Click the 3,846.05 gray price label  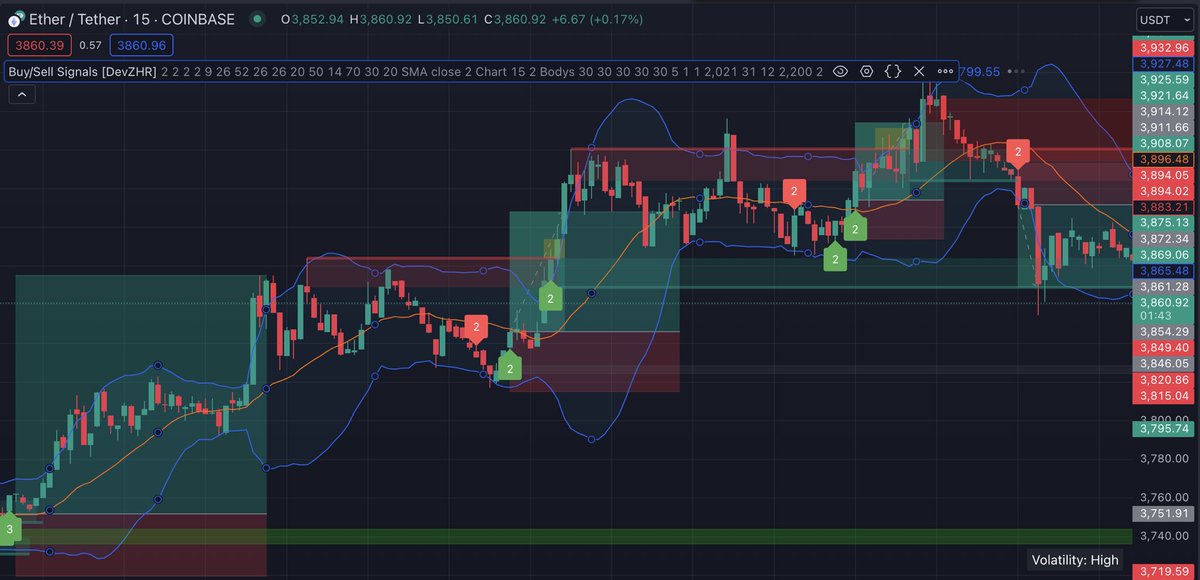[1162, 363]
